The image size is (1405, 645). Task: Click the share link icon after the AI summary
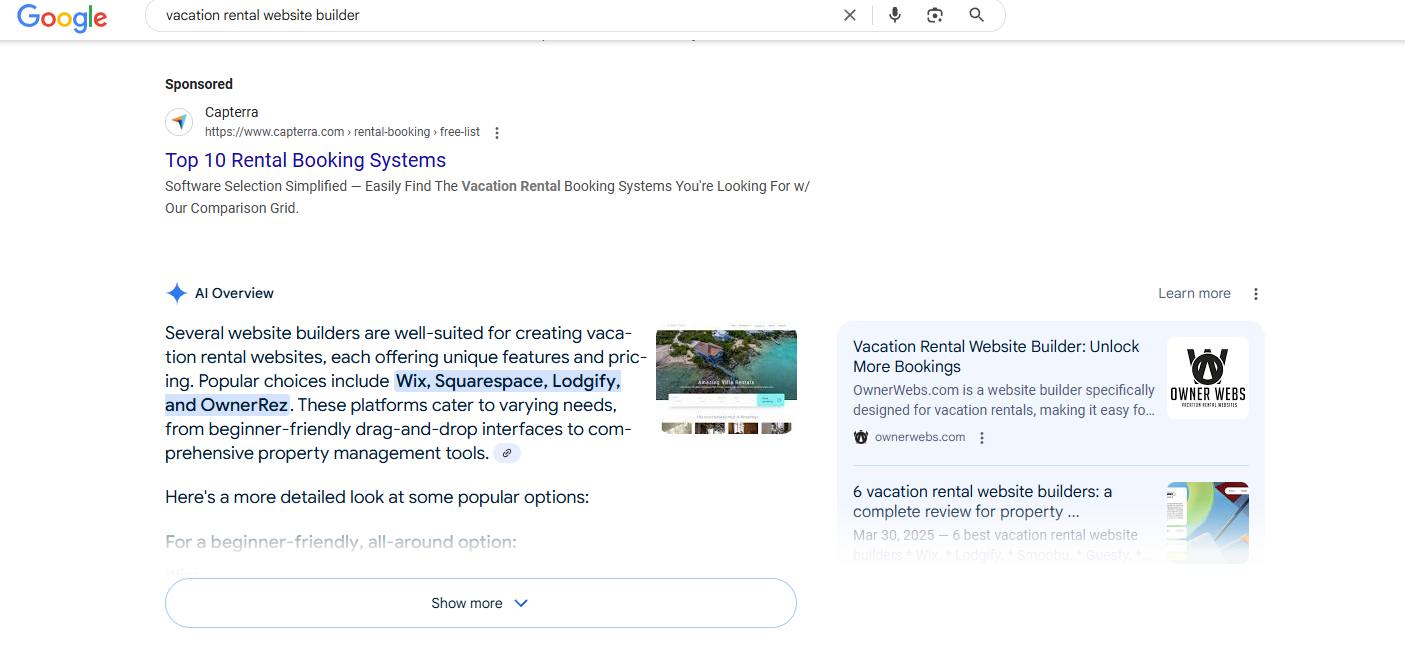(x=507, y=452)
